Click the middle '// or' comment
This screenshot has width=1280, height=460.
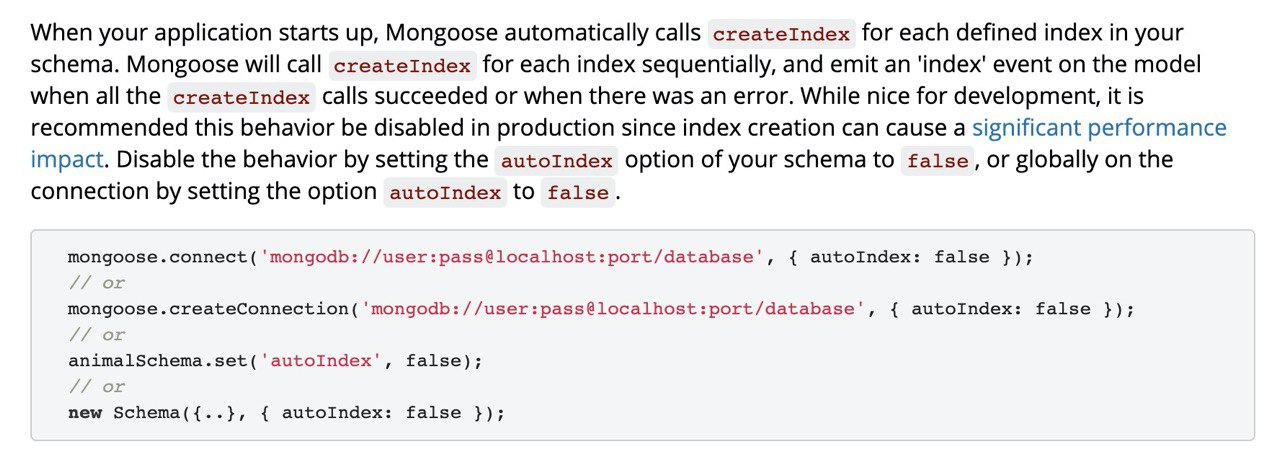pyautogui.click(x=97, y=335)
